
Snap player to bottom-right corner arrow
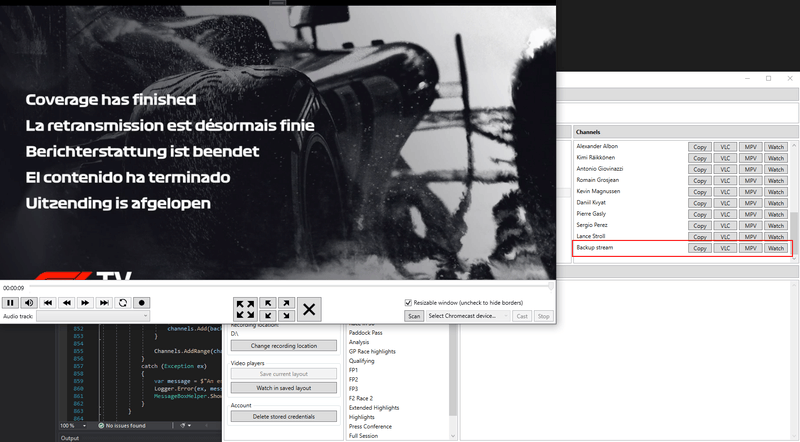click(x=287, y=315)
